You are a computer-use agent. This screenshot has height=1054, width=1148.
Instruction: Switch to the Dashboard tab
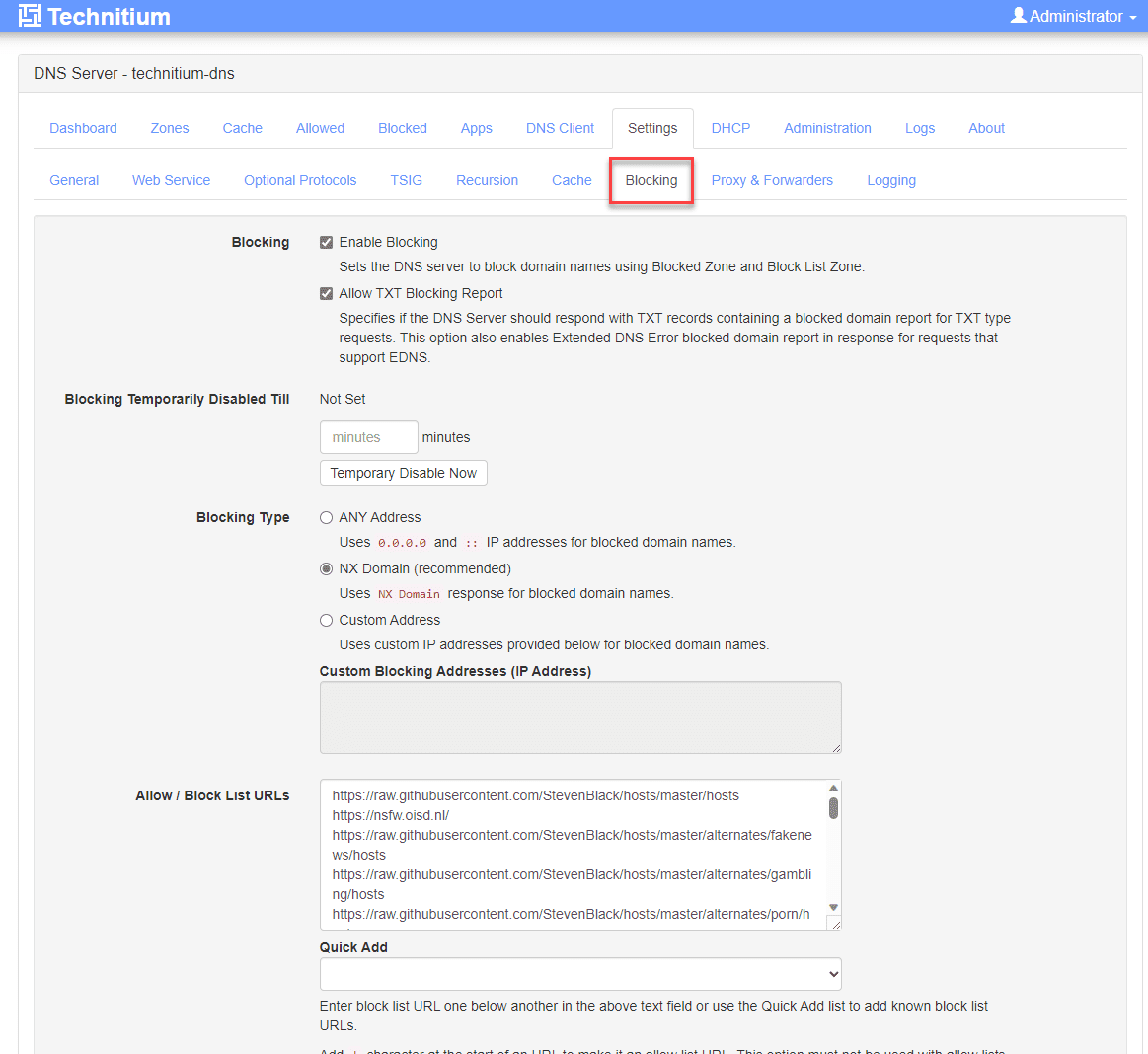coord(83,129)
